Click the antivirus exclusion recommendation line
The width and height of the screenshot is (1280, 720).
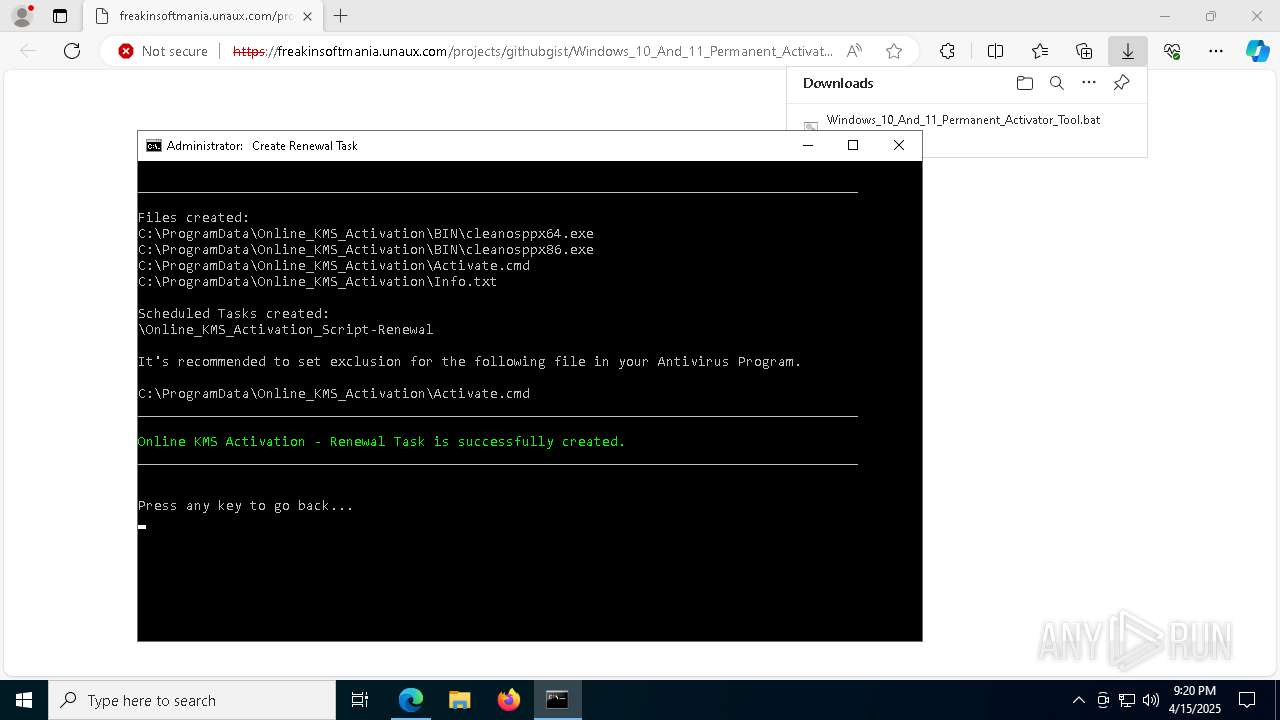click(x=470, y=362)
